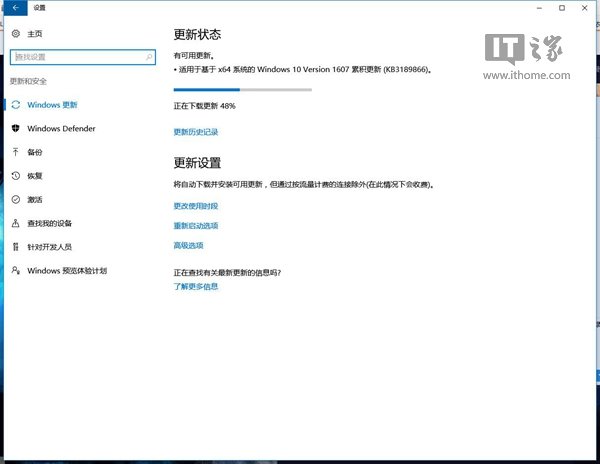Viewport: 600px width, 464px height.
Task: Click the For developers tools icon
Action: point(15,247)
